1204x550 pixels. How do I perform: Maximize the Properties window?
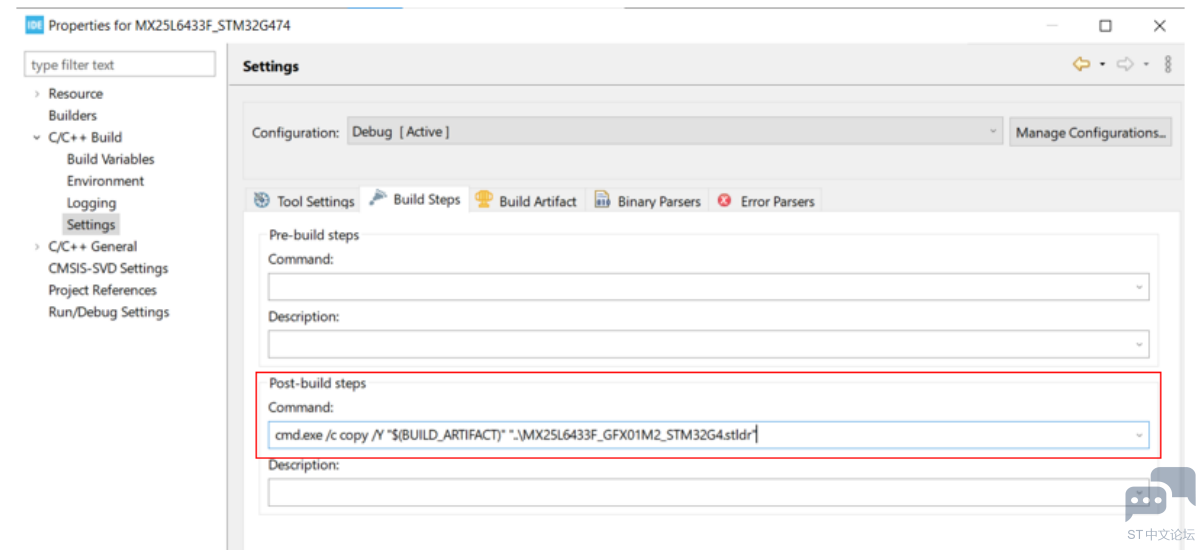(x=1105, y=26)
